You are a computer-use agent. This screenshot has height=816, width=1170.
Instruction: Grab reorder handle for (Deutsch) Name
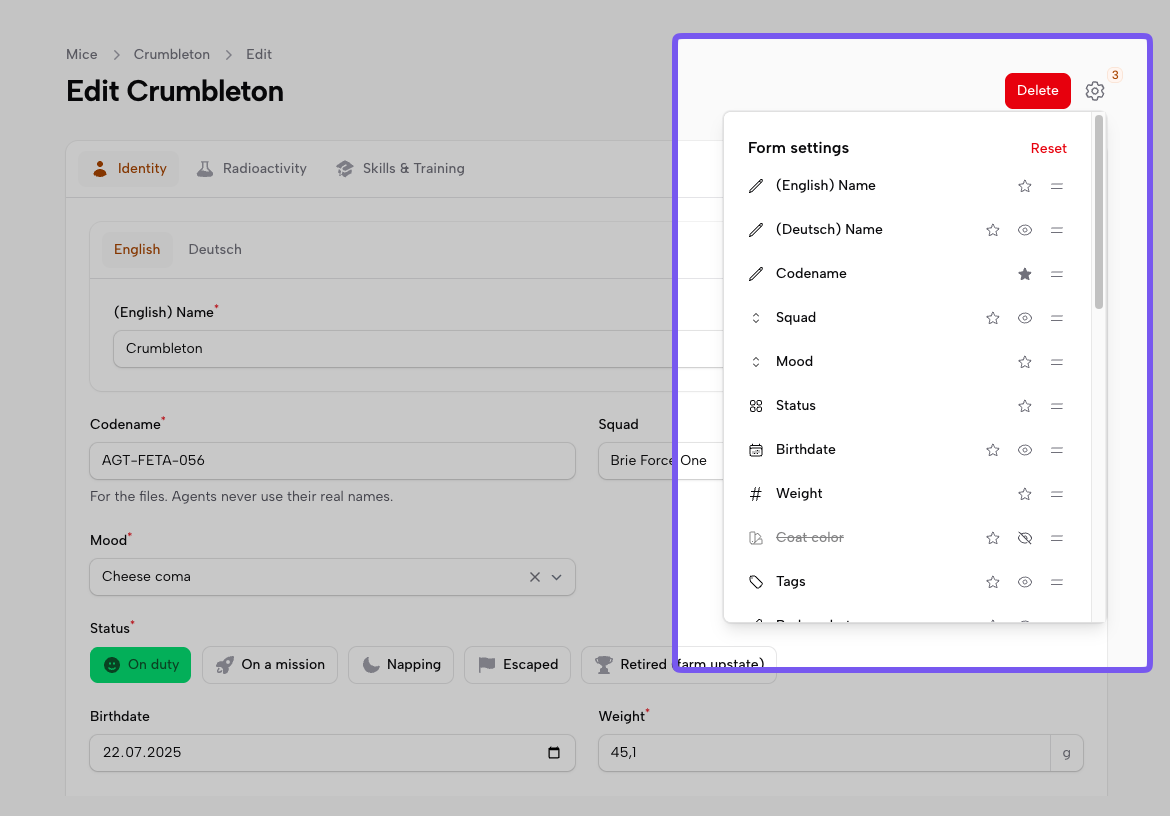point(1057,230)
